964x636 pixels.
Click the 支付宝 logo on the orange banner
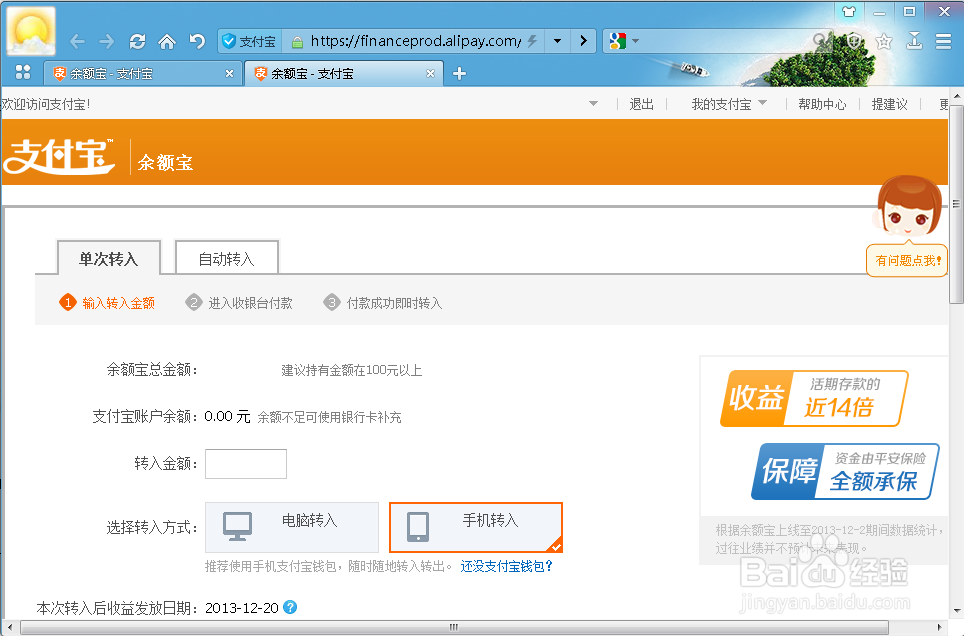(58, 156)
